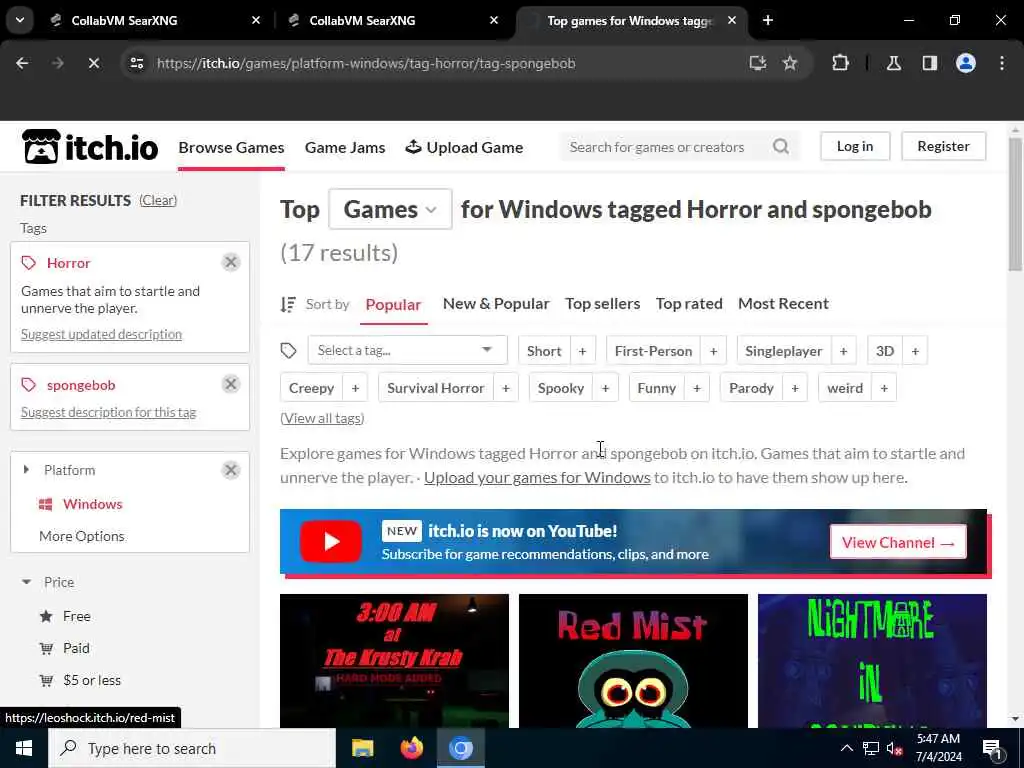The height and width of the screenshot is (768, 1024).
Task: Click Suggest description for this tag link
Action: tap(108, 412)
